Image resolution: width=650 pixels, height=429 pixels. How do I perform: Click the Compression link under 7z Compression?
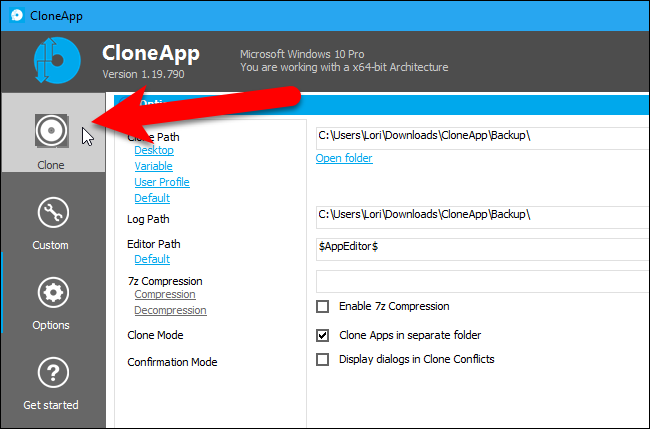point(165,294)
